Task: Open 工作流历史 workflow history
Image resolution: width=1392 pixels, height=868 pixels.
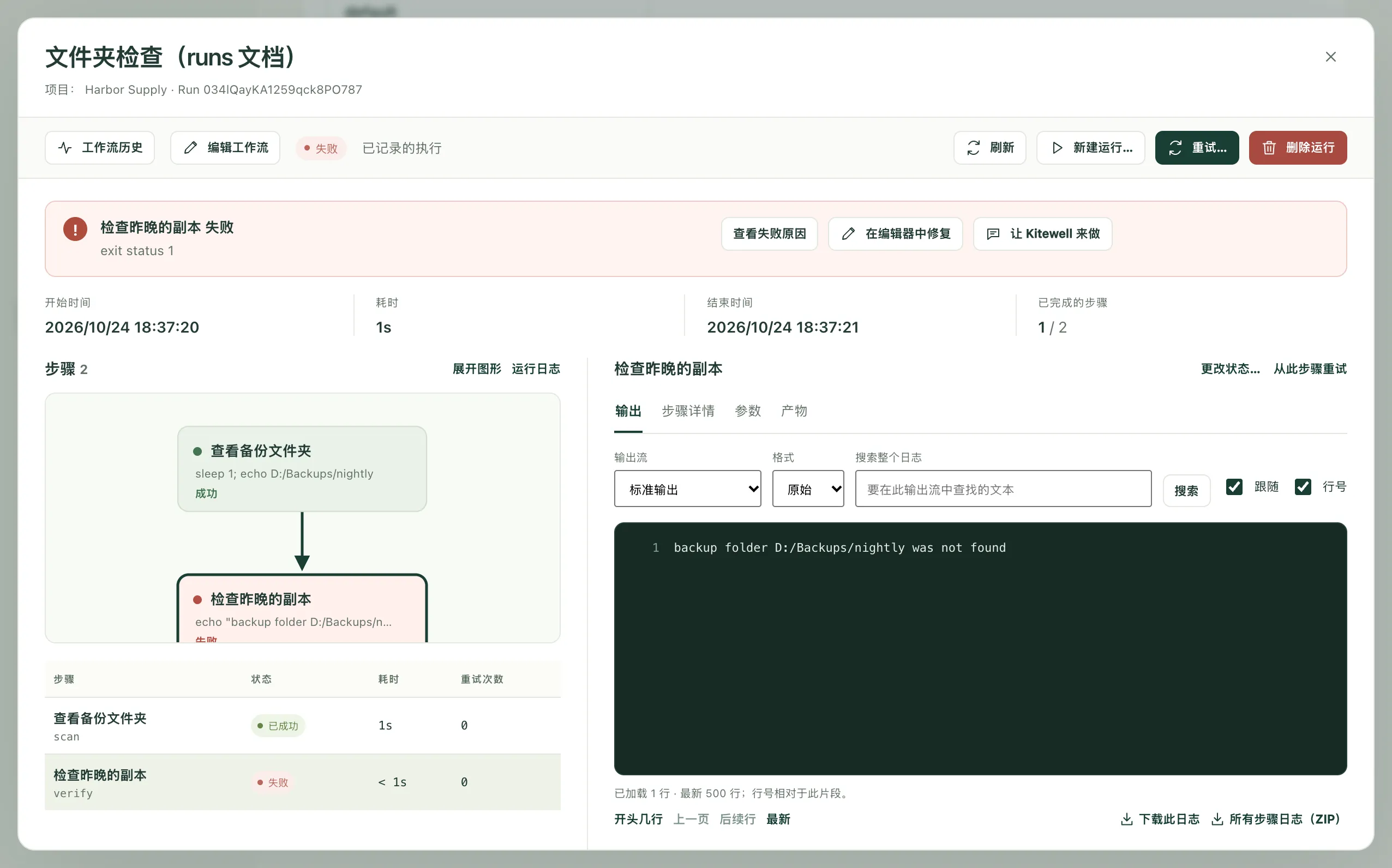Action: tap(100, 148)
